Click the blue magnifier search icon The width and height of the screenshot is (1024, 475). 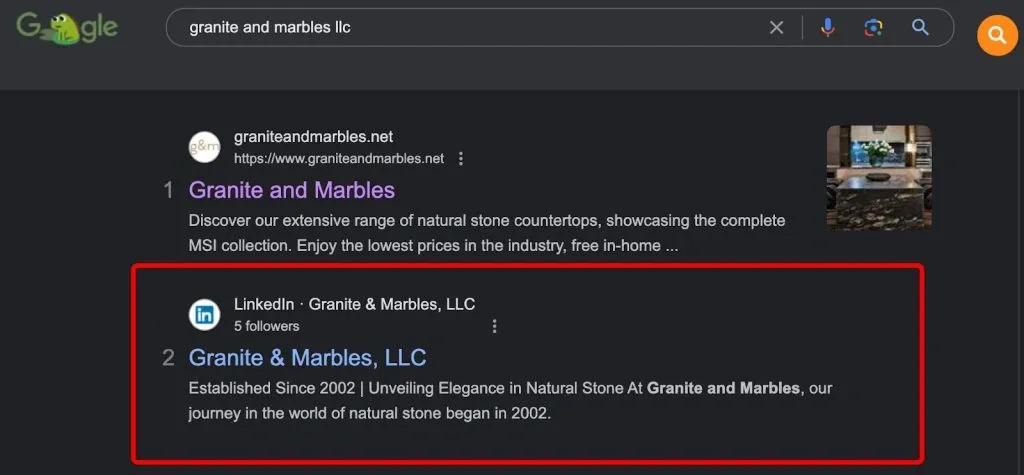(x=920, y=27)
